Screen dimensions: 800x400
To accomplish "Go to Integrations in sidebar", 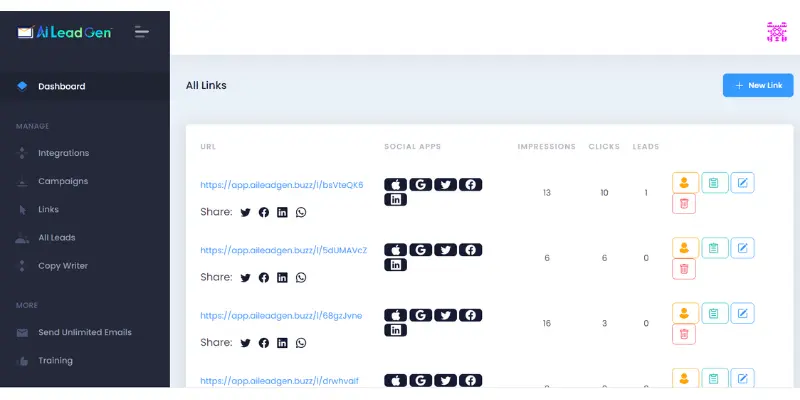I will point(63,153).
